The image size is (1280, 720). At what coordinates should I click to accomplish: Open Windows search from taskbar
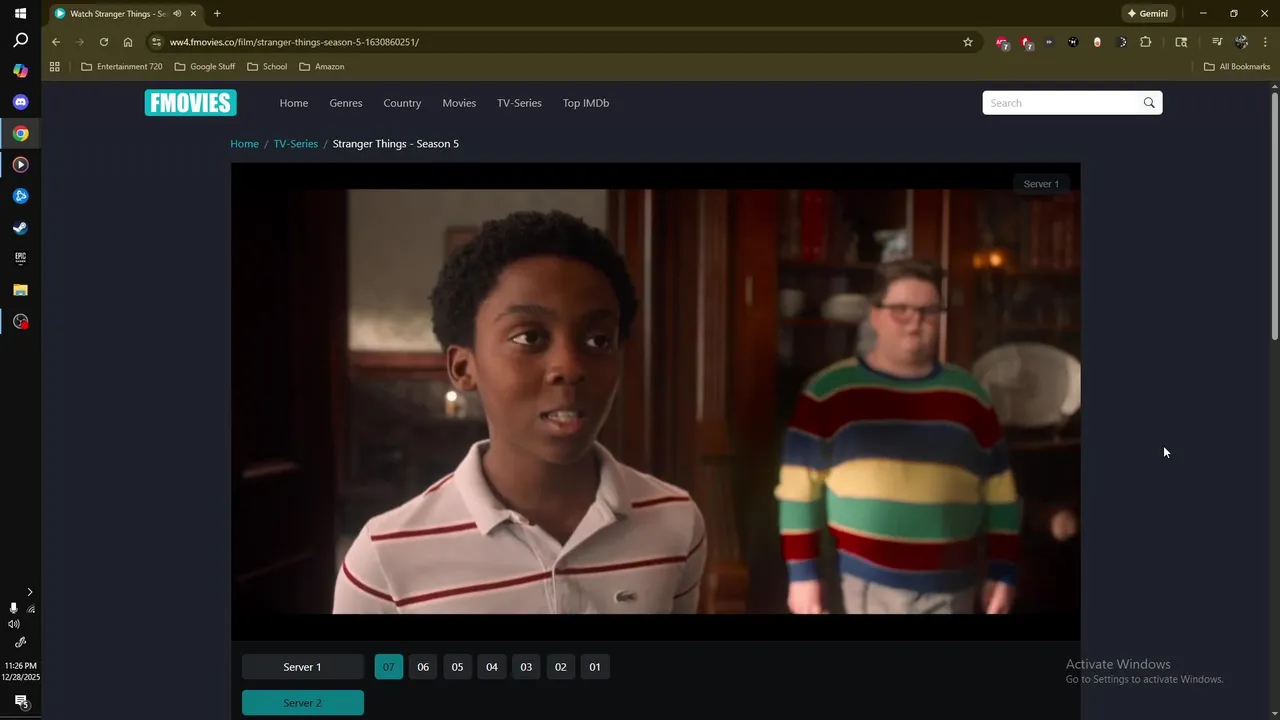(20, 41)
